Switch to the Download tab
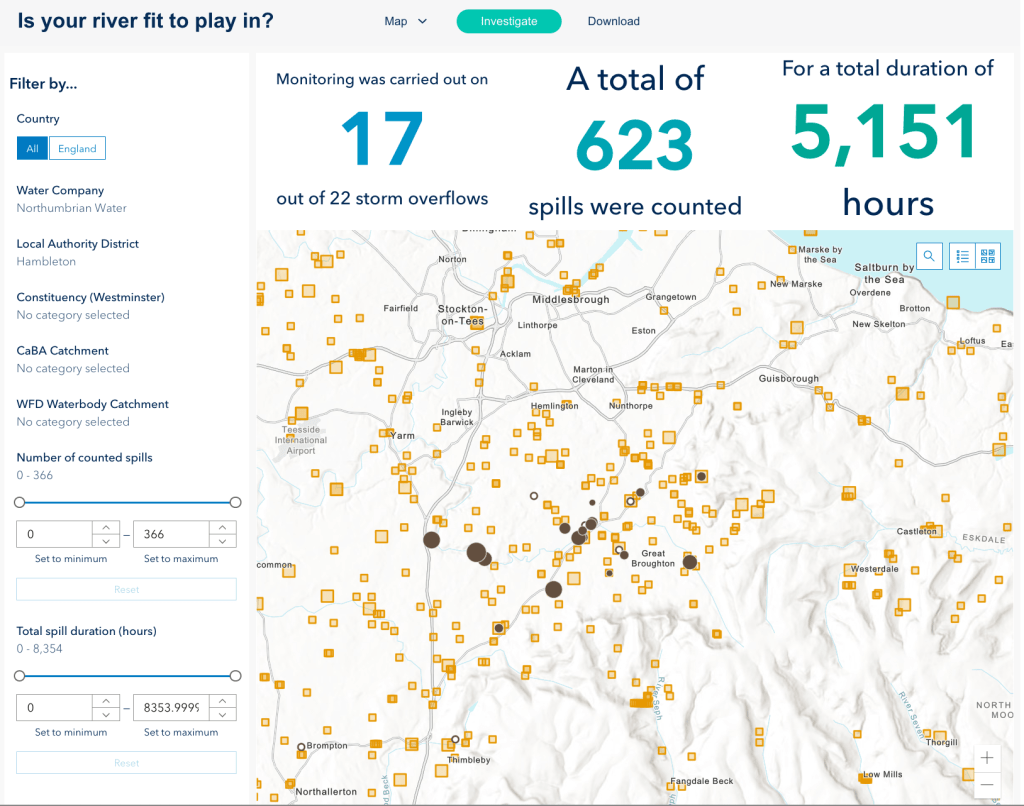 coord(613,21)
